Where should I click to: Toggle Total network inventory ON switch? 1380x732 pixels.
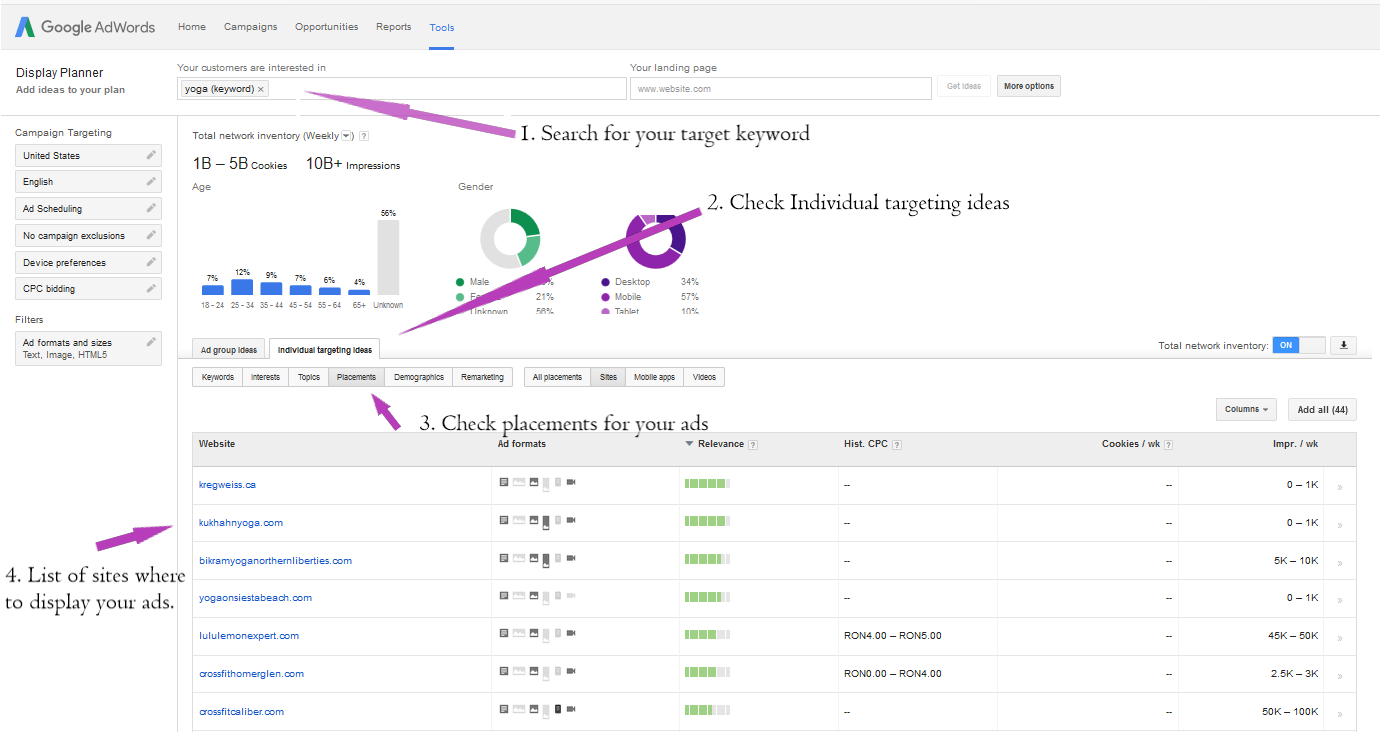pyautogui.click(x=1299, y=345)
